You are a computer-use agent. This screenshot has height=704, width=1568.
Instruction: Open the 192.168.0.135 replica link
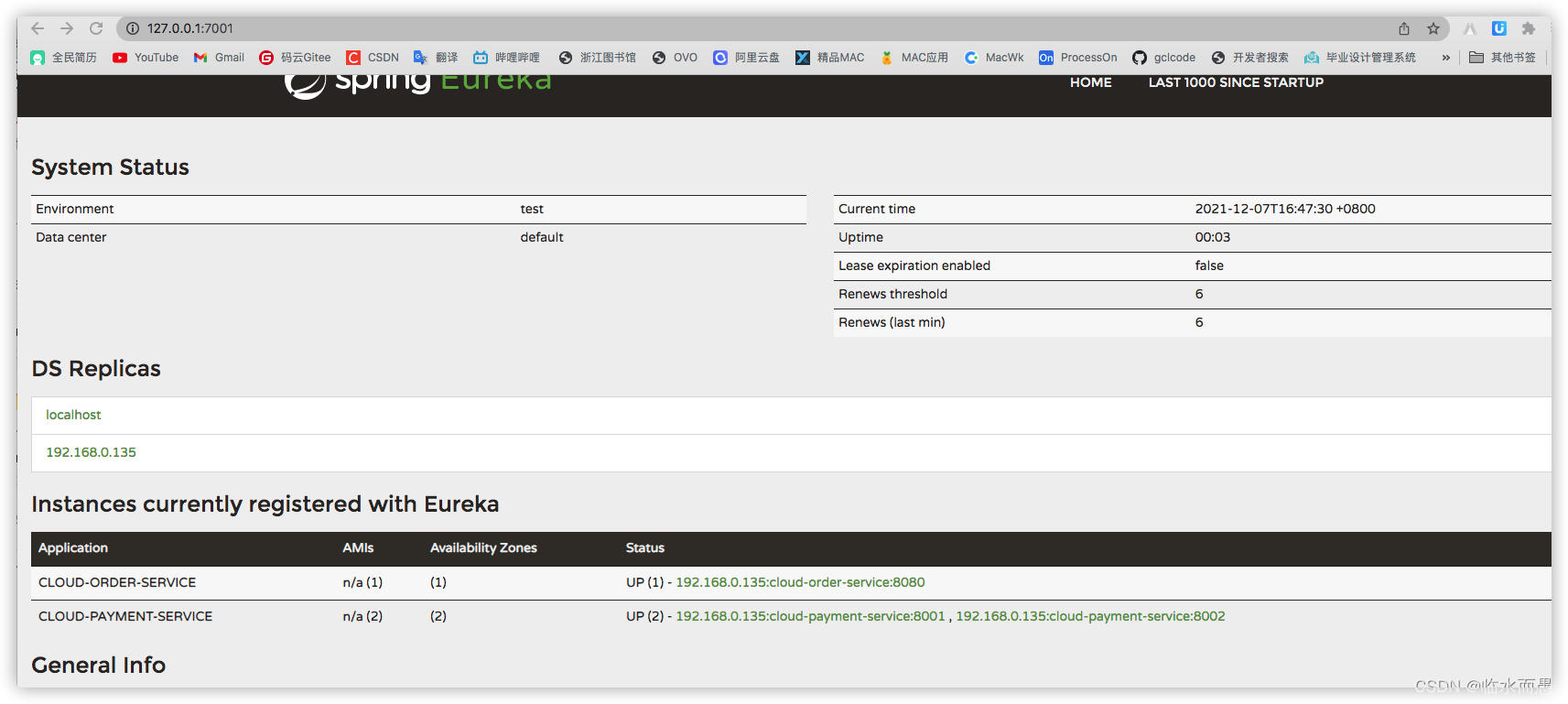coord(91,452)
